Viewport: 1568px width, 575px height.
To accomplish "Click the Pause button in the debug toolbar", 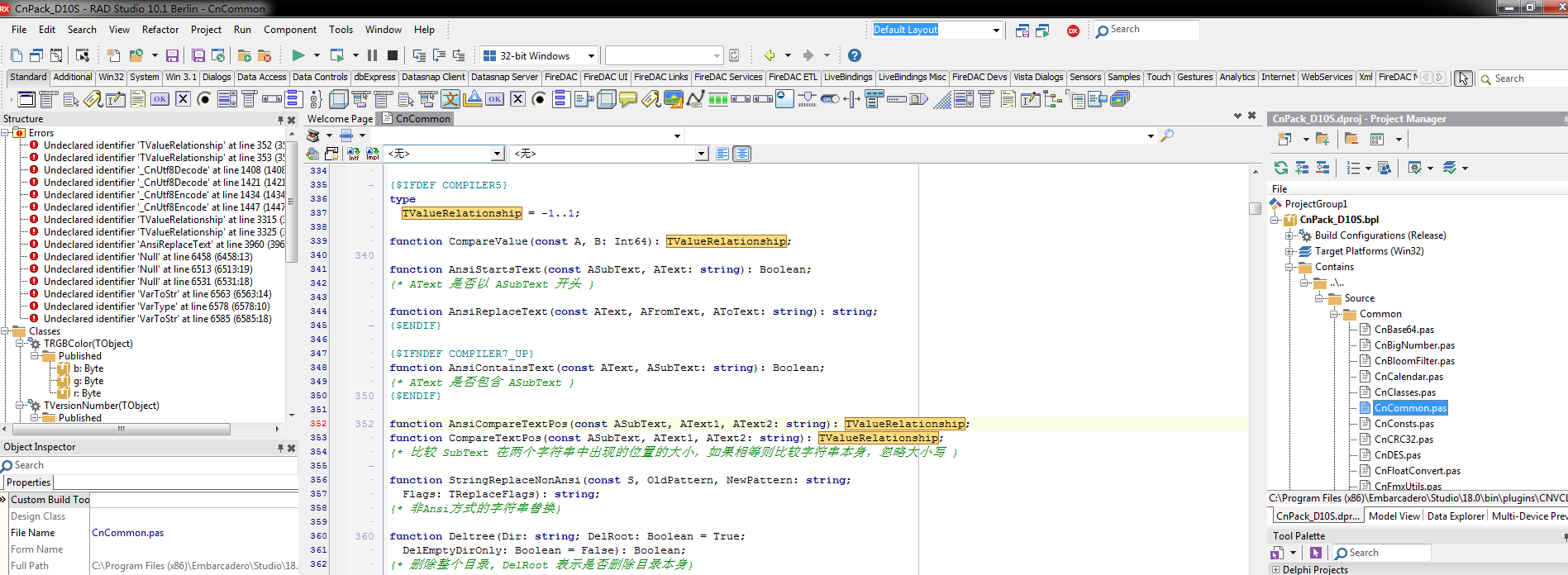I will pyautogui.click(x=372, y=55).
